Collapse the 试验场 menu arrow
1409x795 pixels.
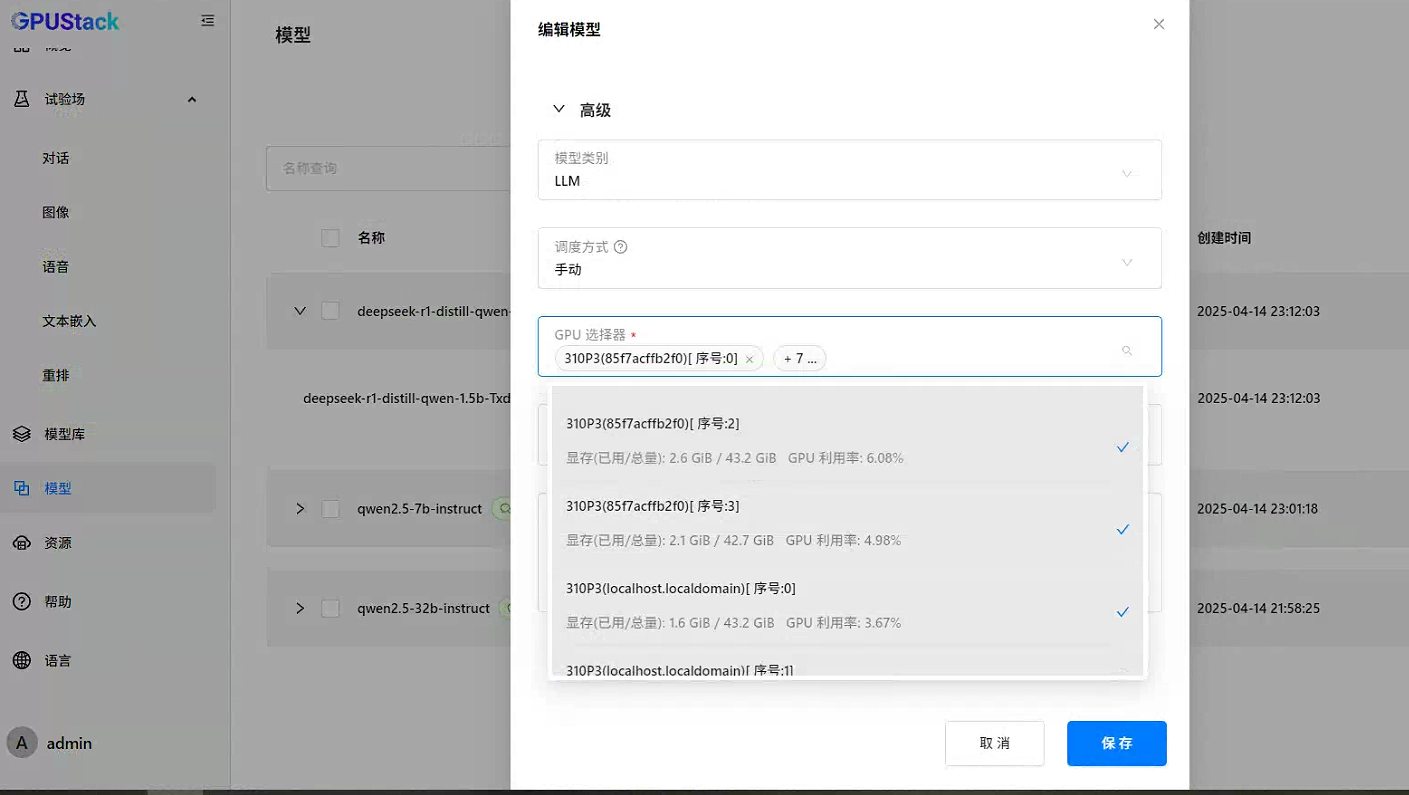coord(192,99)
